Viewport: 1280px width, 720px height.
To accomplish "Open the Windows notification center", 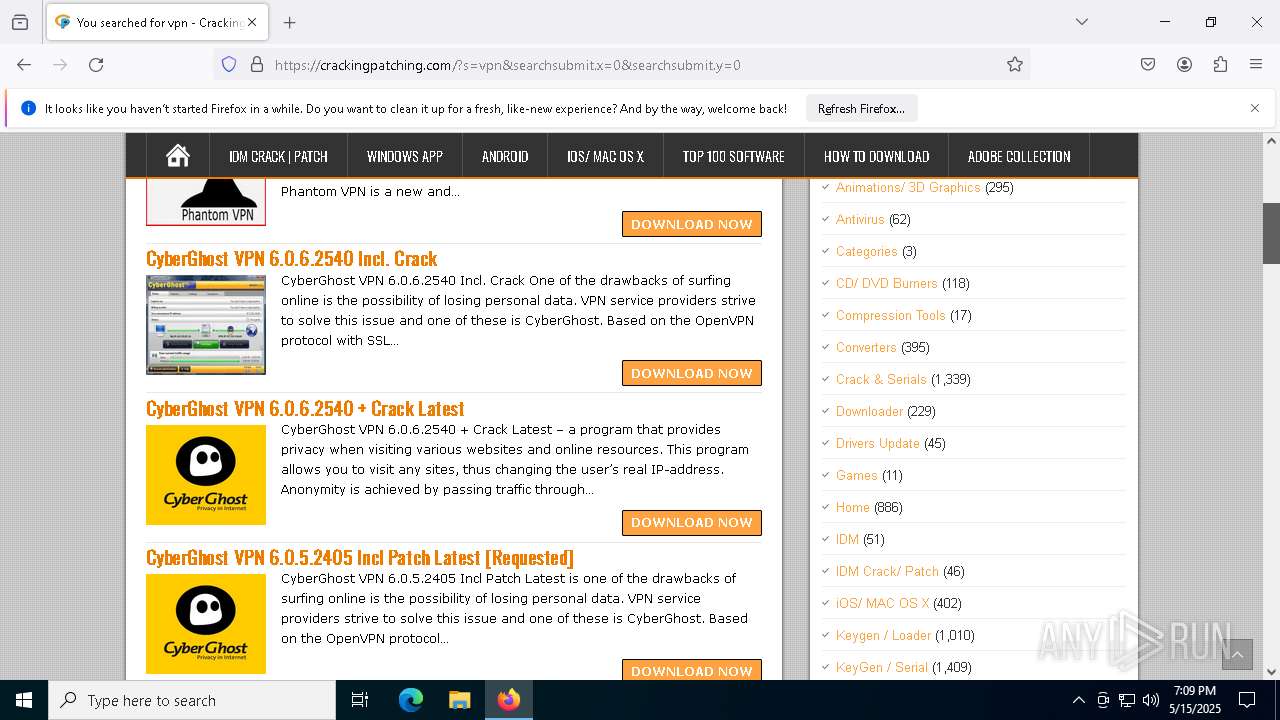I will (1247, 700).
